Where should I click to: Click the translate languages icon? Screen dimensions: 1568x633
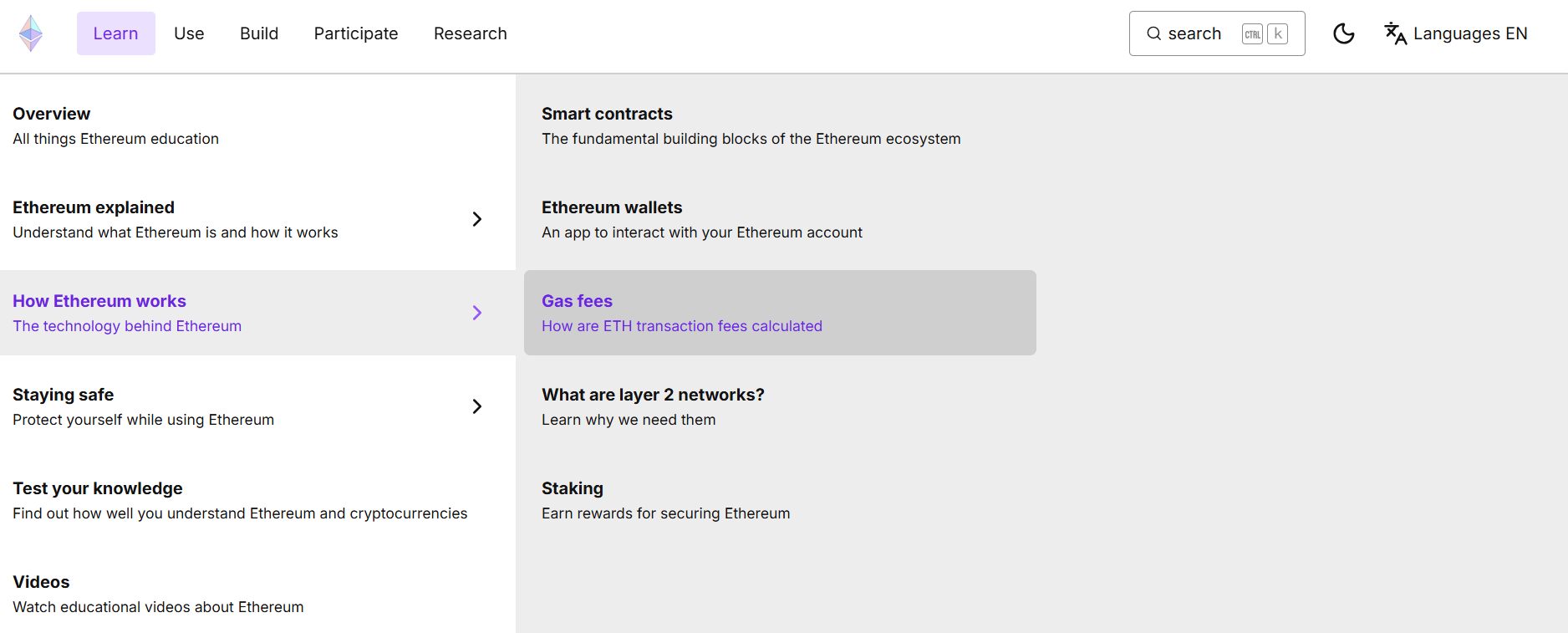click(x=1395, y=33)
